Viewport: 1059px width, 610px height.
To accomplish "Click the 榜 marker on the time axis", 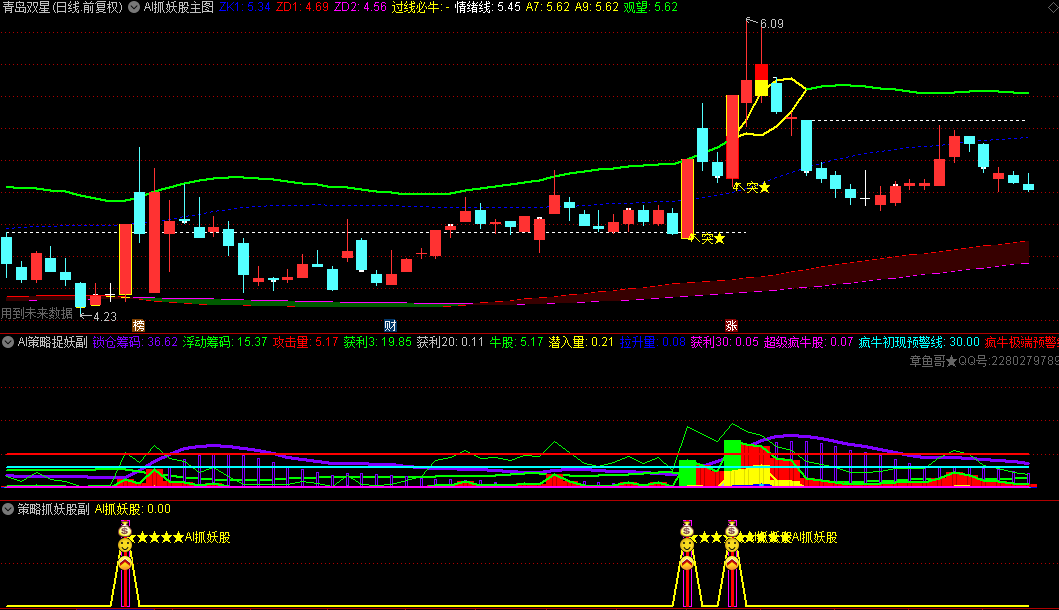I will pos(138,326).
